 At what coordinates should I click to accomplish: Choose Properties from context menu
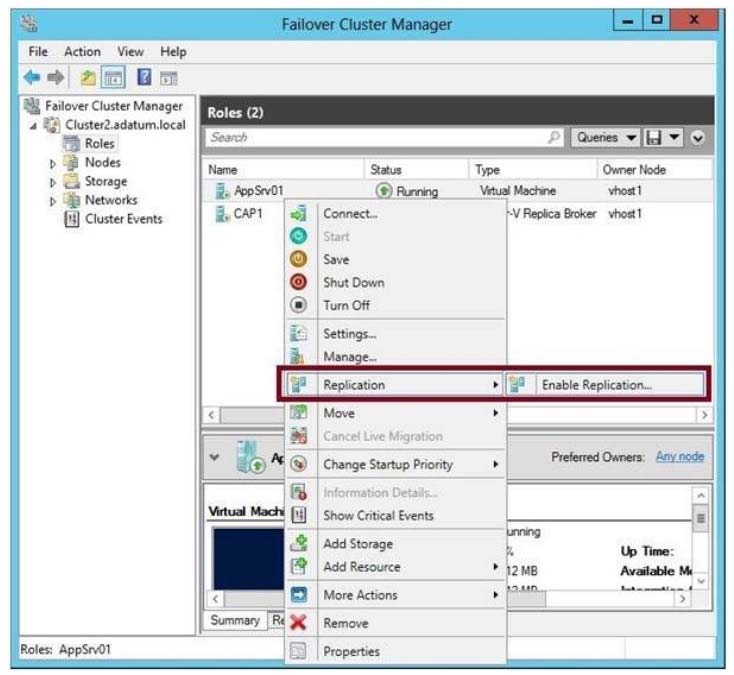coord(396,651)
